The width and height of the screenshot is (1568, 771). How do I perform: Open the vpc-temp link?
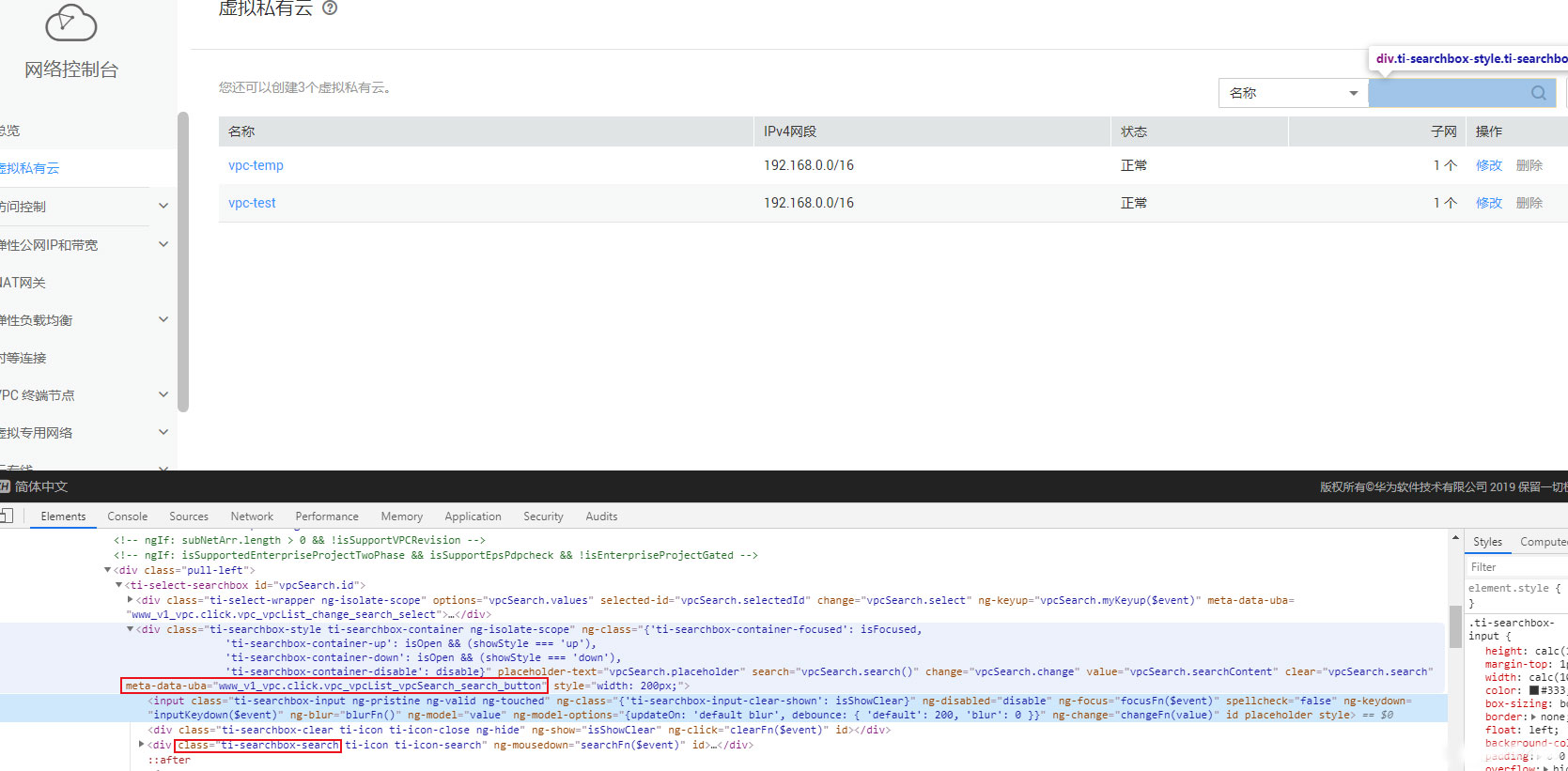click(x=256, y=165)
